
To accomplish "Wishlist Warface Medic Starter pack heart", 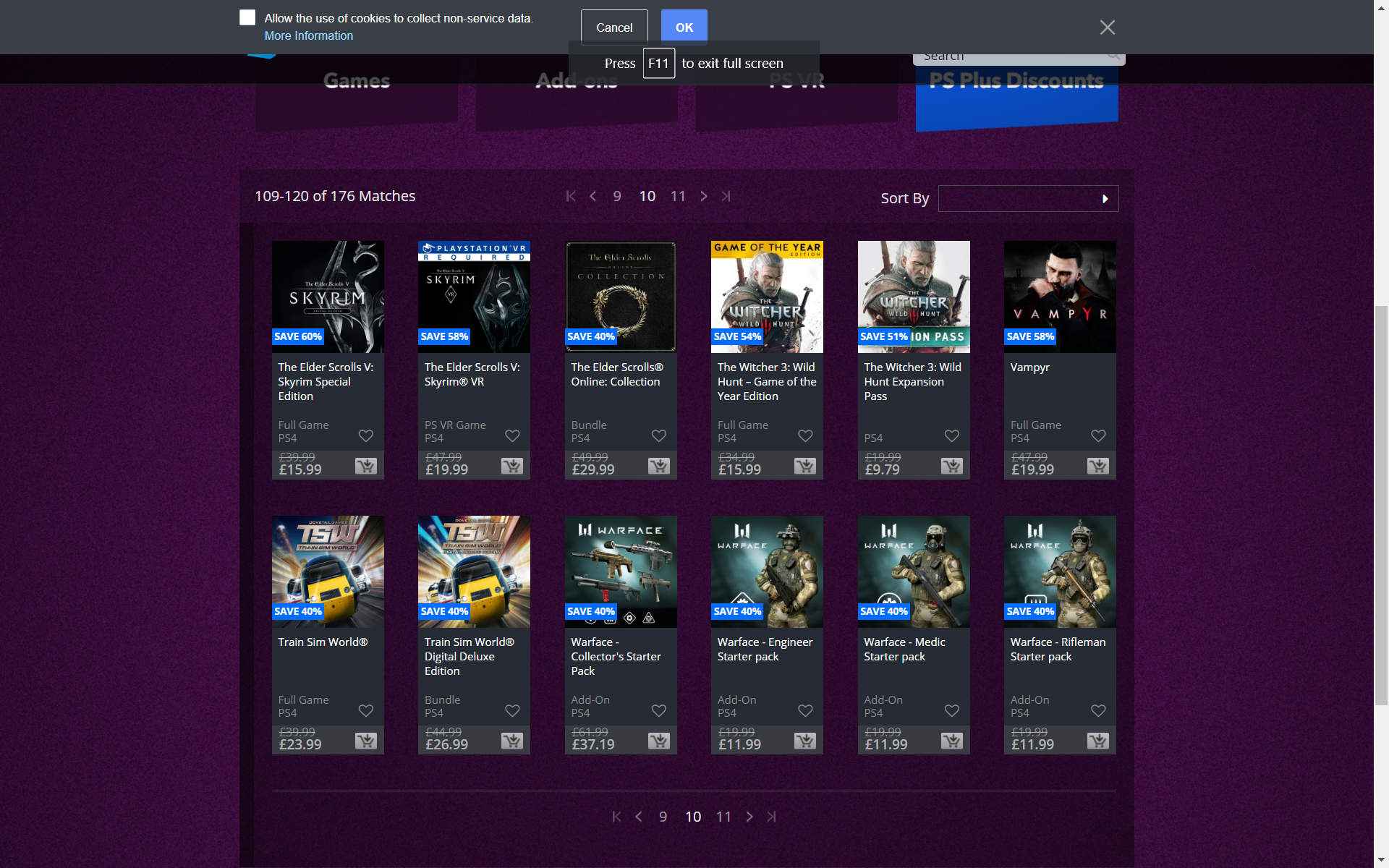I will coord(952,710).
